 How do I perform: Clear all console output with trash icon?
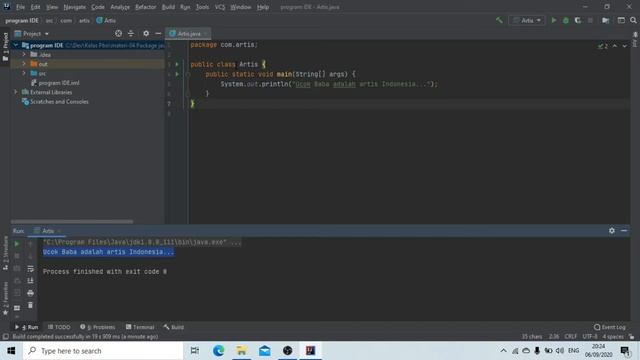[x=30, y=305]
